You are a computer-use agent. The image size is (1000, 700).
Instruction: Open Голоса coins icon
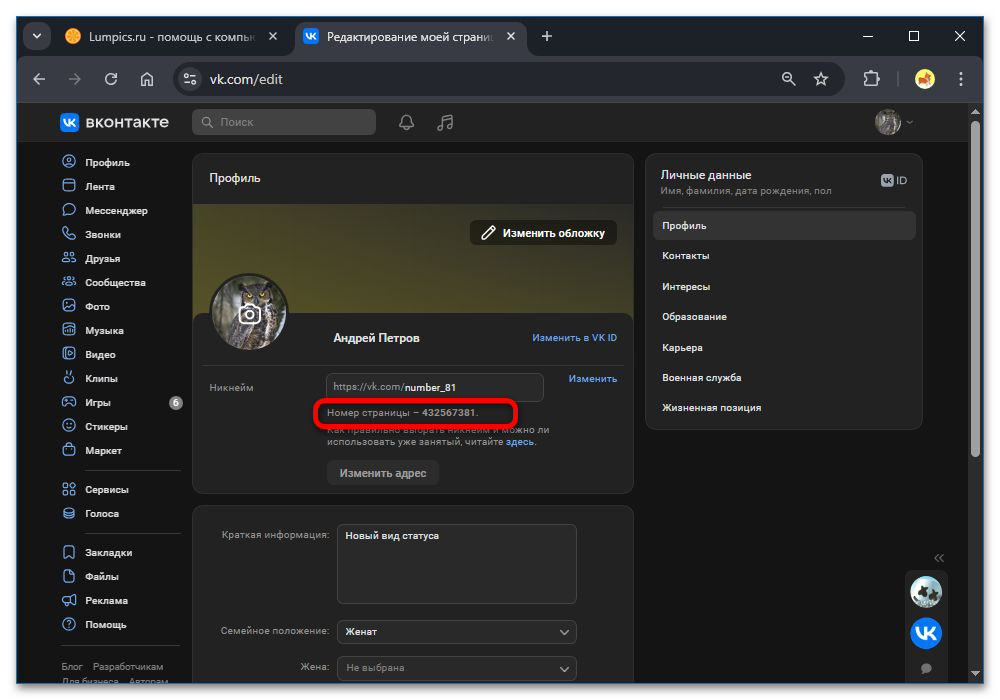pos(69,513)
